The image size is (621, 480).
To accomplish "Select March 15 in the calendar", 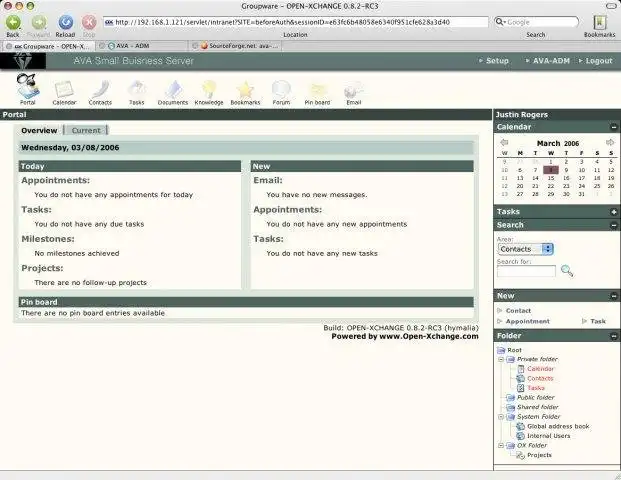I will click(551, 178).
